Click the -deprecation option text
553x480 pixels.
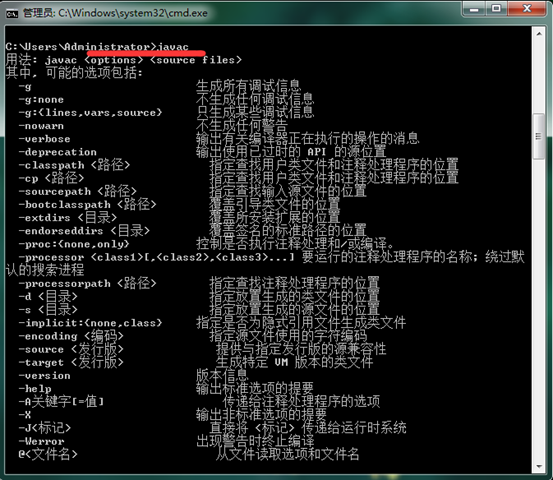coord(57,152)
